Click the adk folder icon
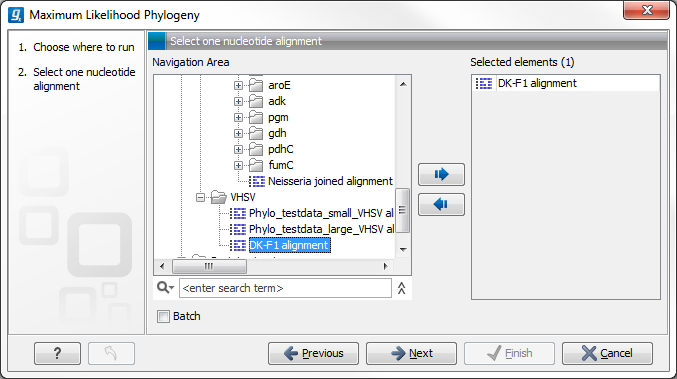This screenshot has width=677, height=379. click(x=256, y=101)
